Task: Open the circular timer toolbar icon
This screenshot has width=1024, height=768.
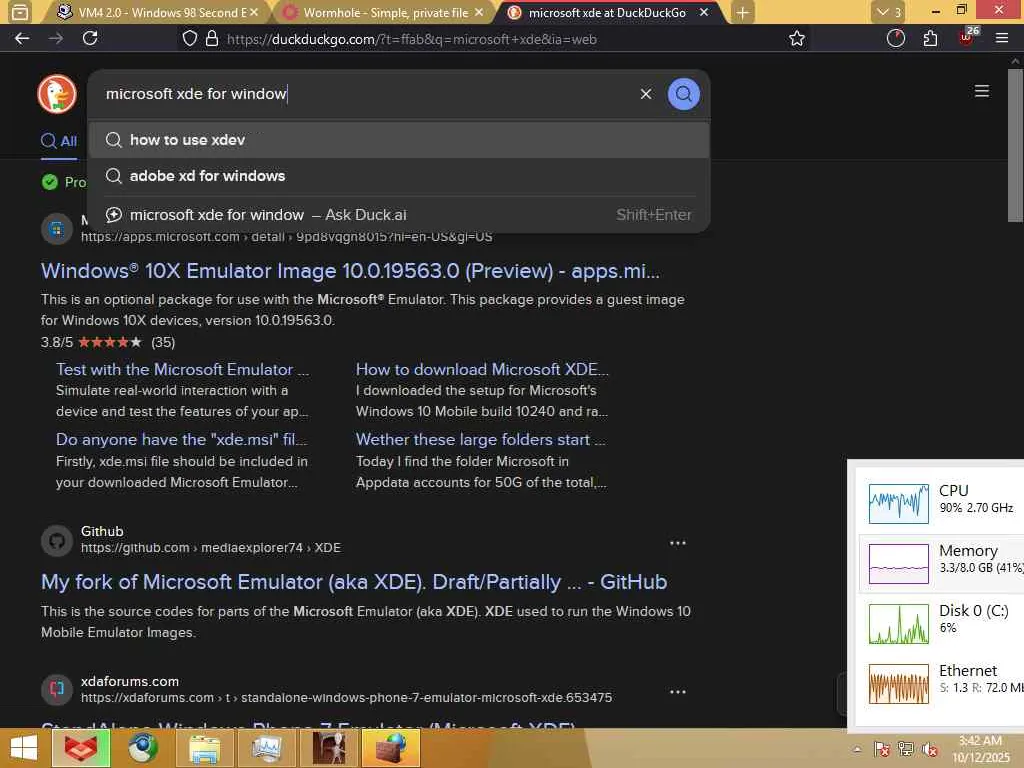Action: (896, 39)
